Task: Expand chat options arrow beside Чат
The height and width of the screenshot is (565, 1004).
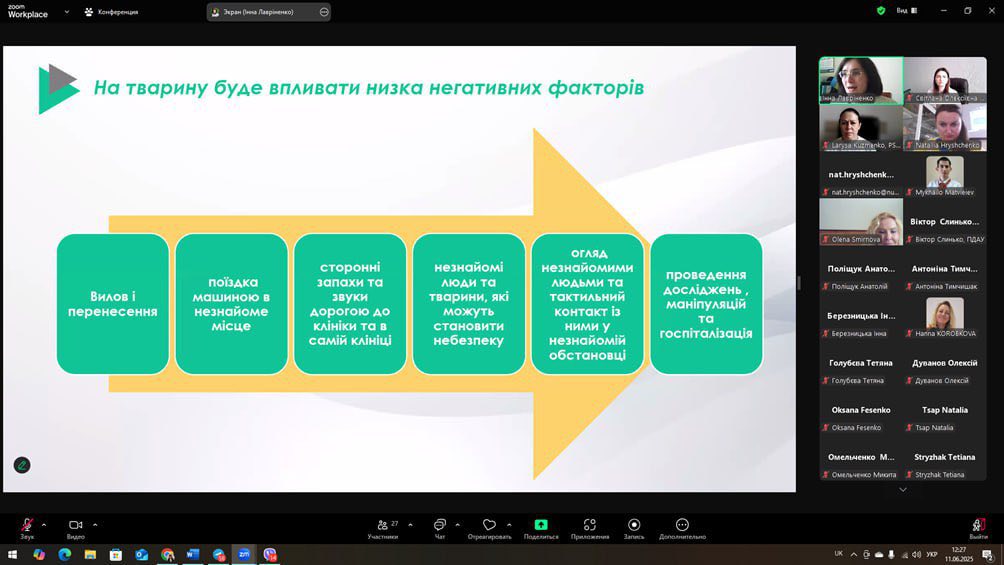Action: 457,525
